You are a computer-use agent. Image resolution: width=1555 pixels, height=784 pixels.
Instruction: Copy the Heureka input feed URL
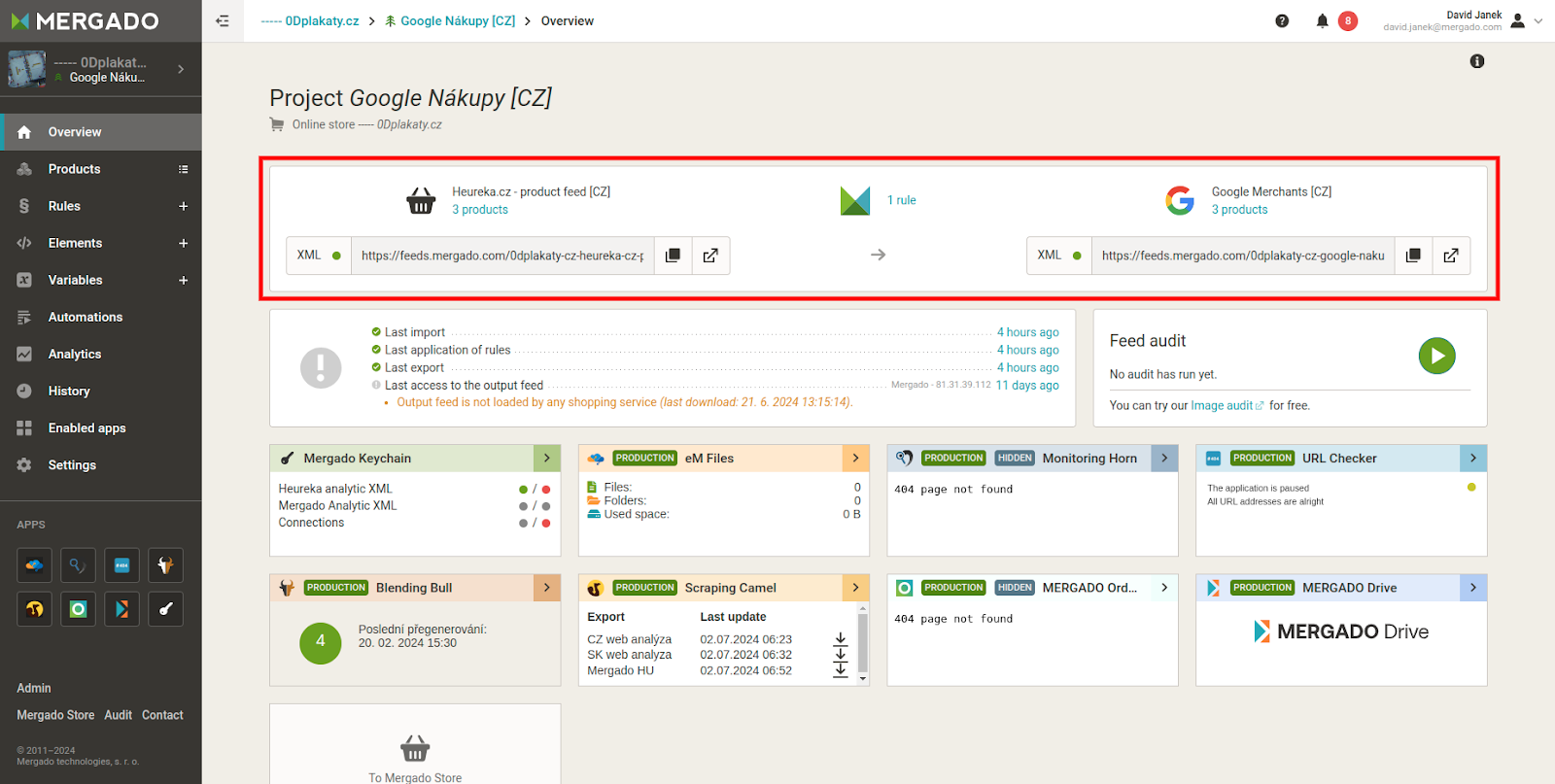673,256
